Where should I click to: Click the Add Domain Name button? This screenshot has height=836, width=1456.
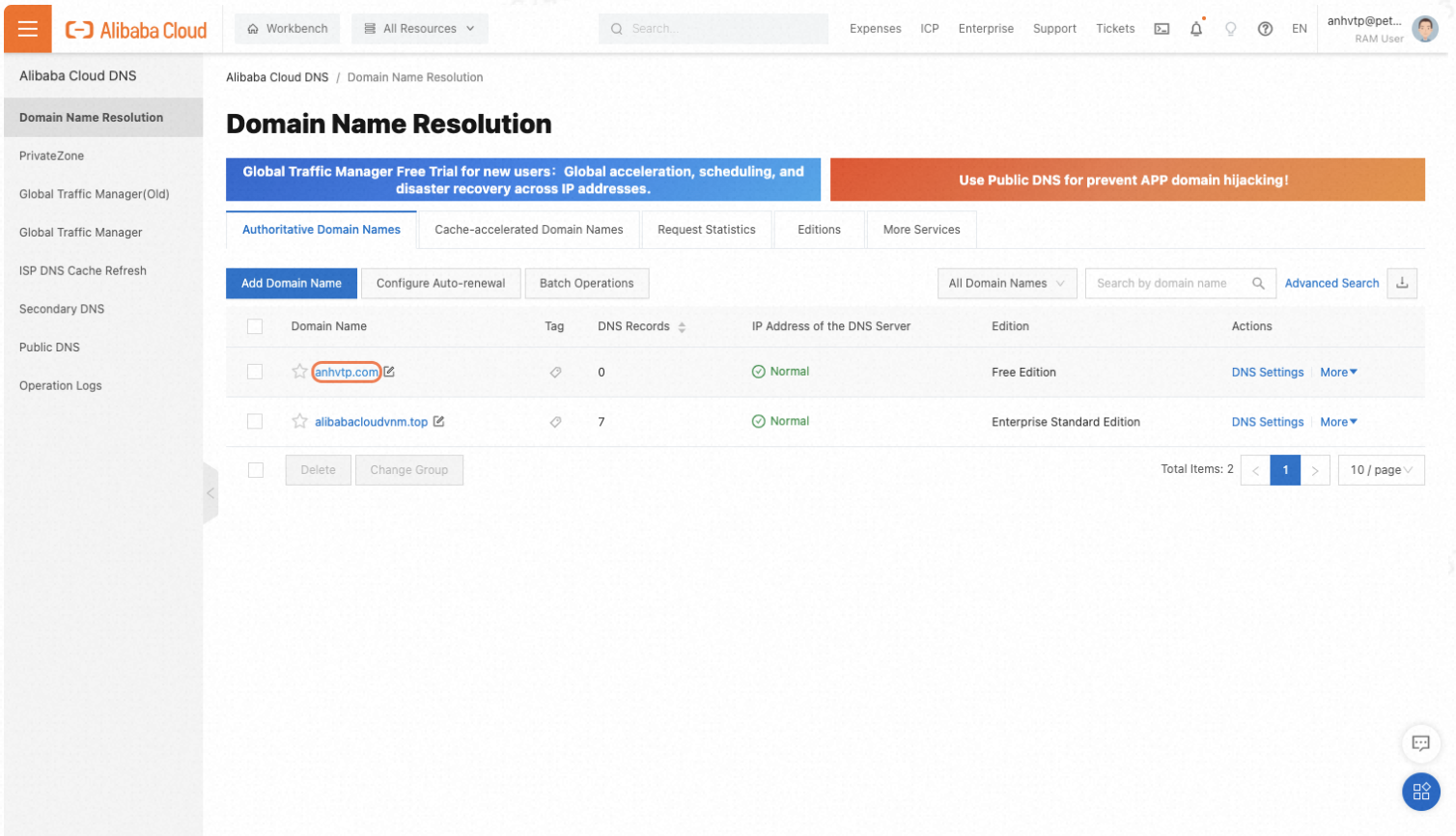pyautogui.click(x=292, y=283)
